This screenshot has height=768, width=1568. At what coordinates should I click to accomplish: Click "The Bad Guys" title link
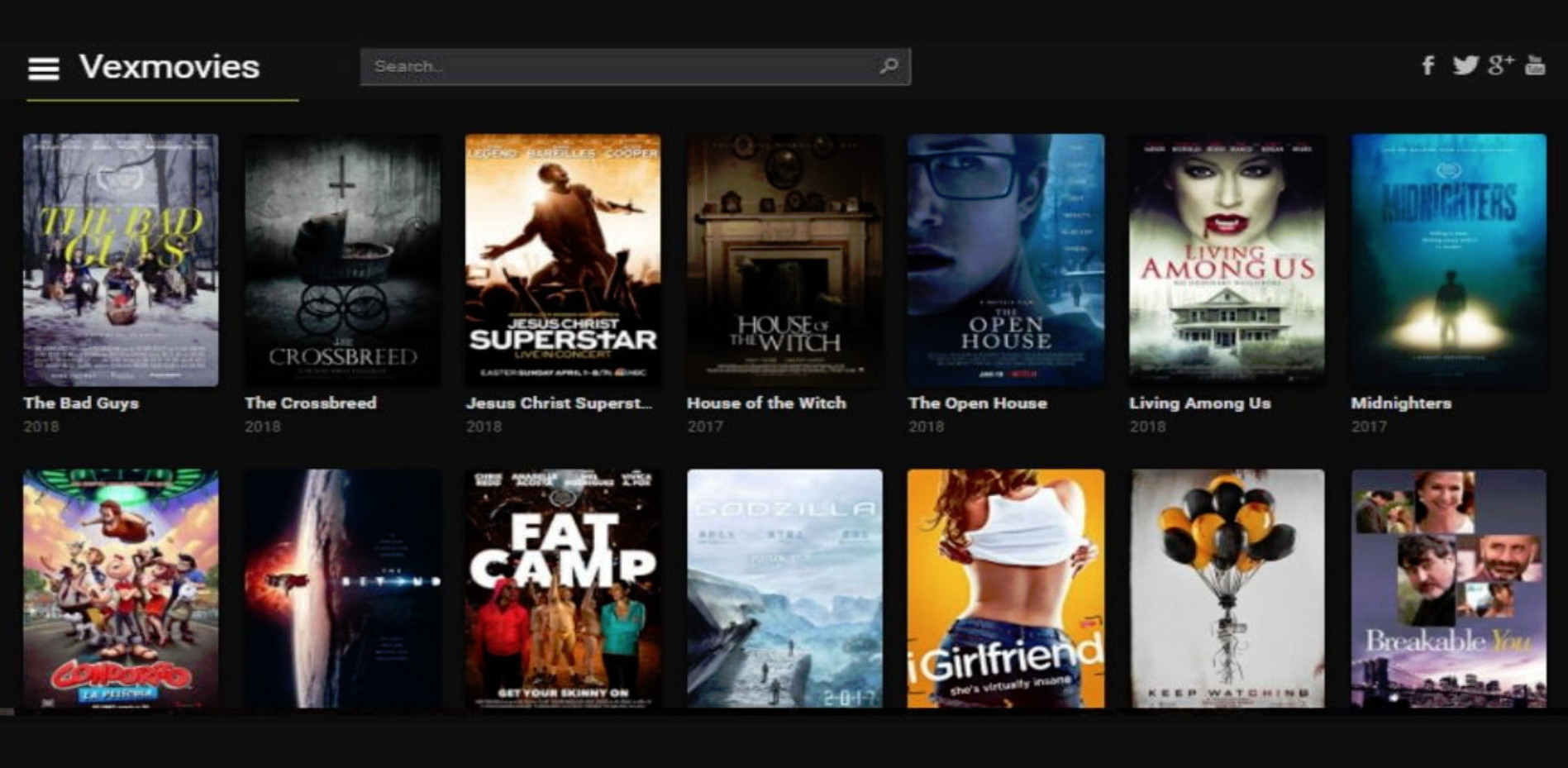(x=81, y=403)
